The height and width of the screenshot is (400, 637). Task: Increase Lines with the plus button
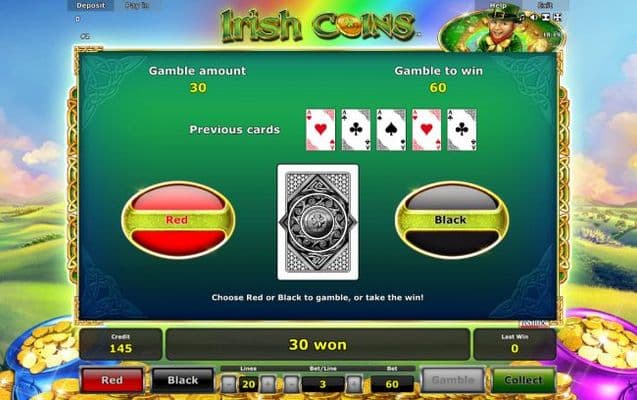(268, 384)
